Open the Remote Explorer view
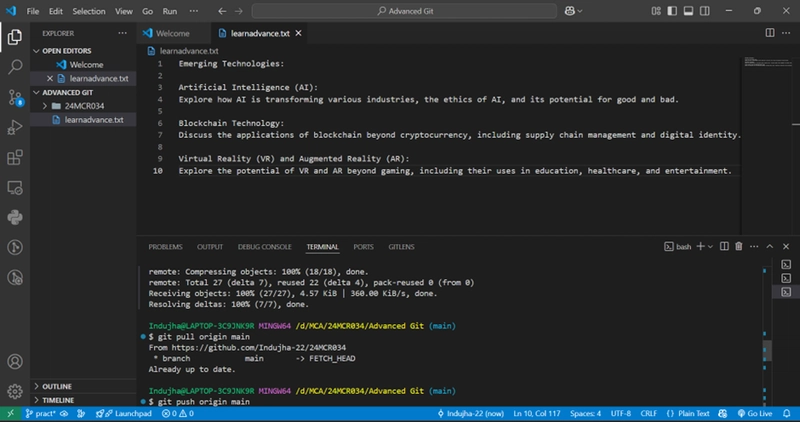This screenshot has height=422, width=800. pyautogui.click(x=15, y=187)
